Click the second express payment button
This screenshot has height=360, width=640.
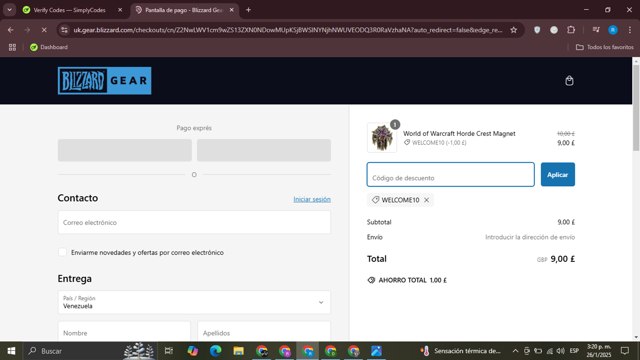[264, 150]
